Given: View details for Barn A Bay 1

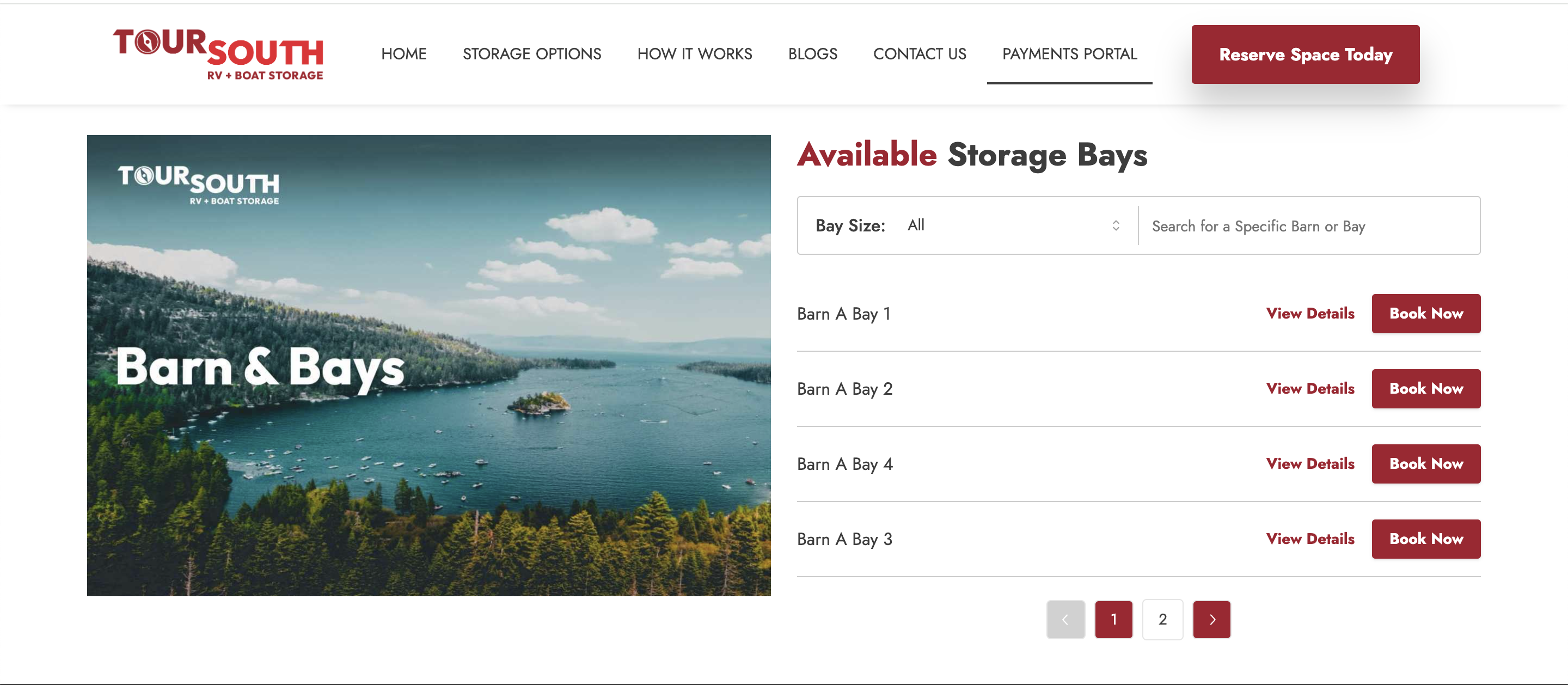Looking at the screenshot, I should (x=1309, y=314).
